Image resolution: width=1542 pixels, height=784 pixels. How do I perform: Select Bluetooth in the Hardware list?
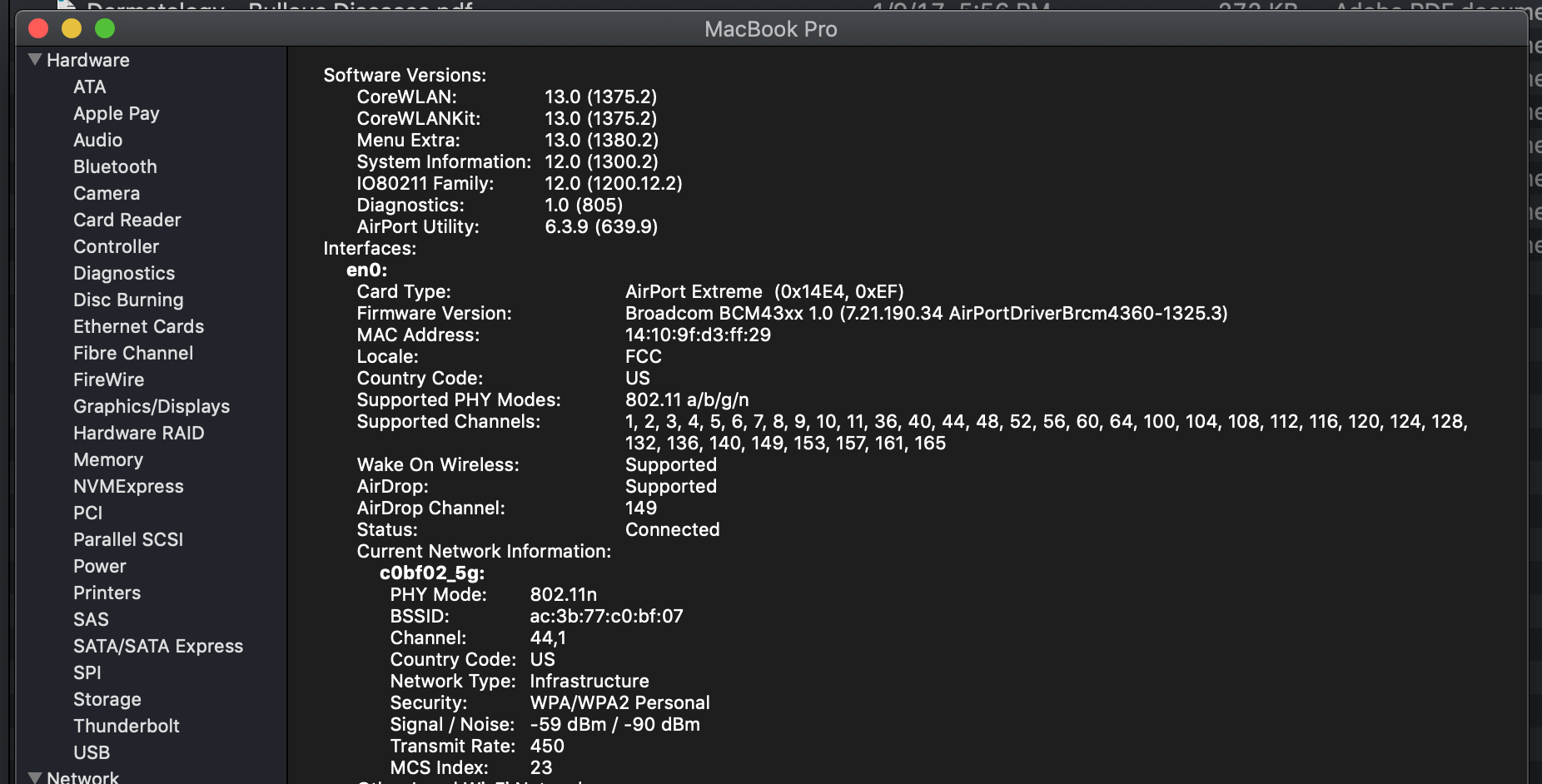point(115,166)
